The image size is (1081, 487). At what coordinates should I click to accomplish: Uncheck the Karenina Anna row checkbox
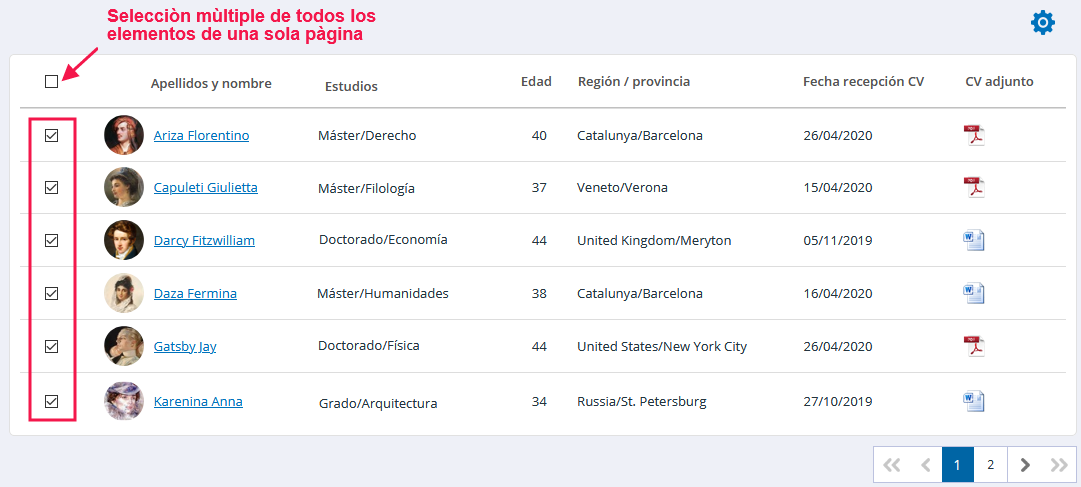(51, 401)
